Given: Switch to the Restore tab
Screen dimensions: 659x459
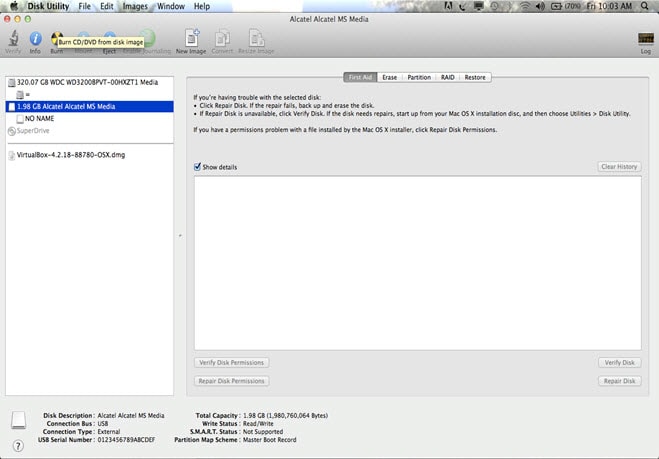Looking at the screenshot, I should (x=475, y=77).
